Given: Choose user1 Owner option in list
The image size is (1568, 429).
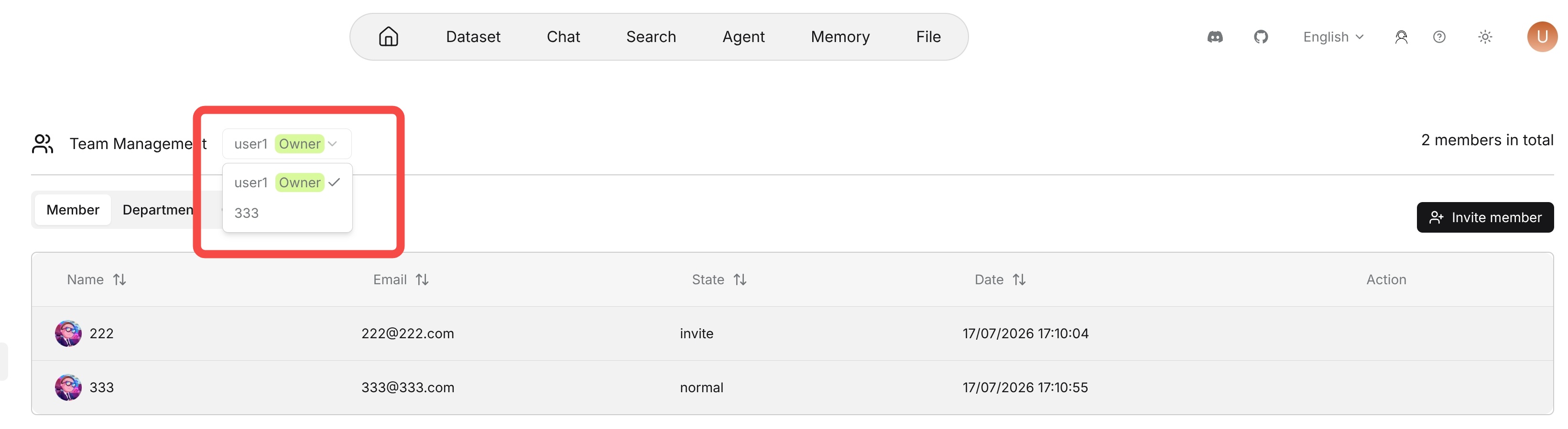Looking at the screenshot, I should 287,182.
